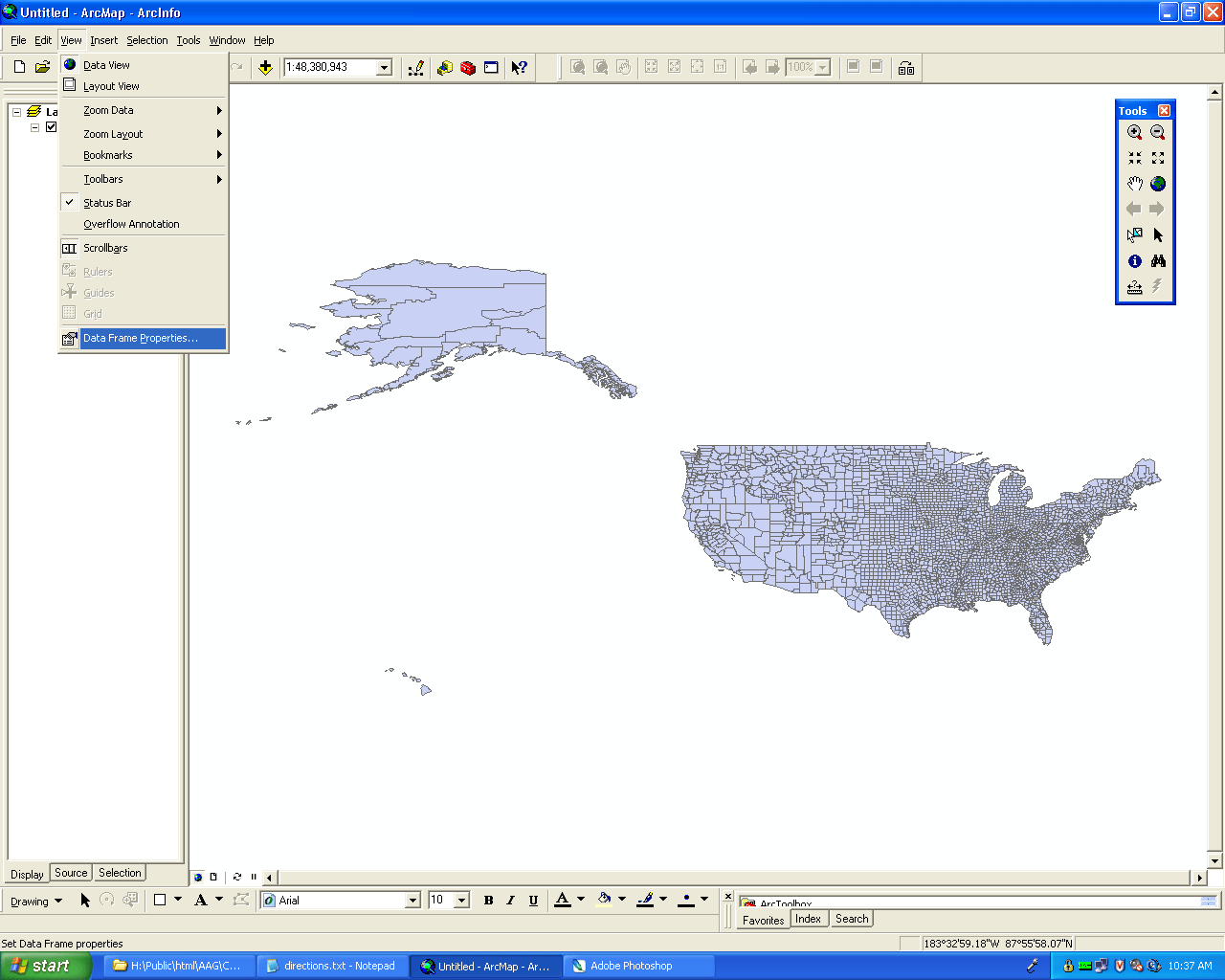Open the Arial font name dropdown

(413, 901)
